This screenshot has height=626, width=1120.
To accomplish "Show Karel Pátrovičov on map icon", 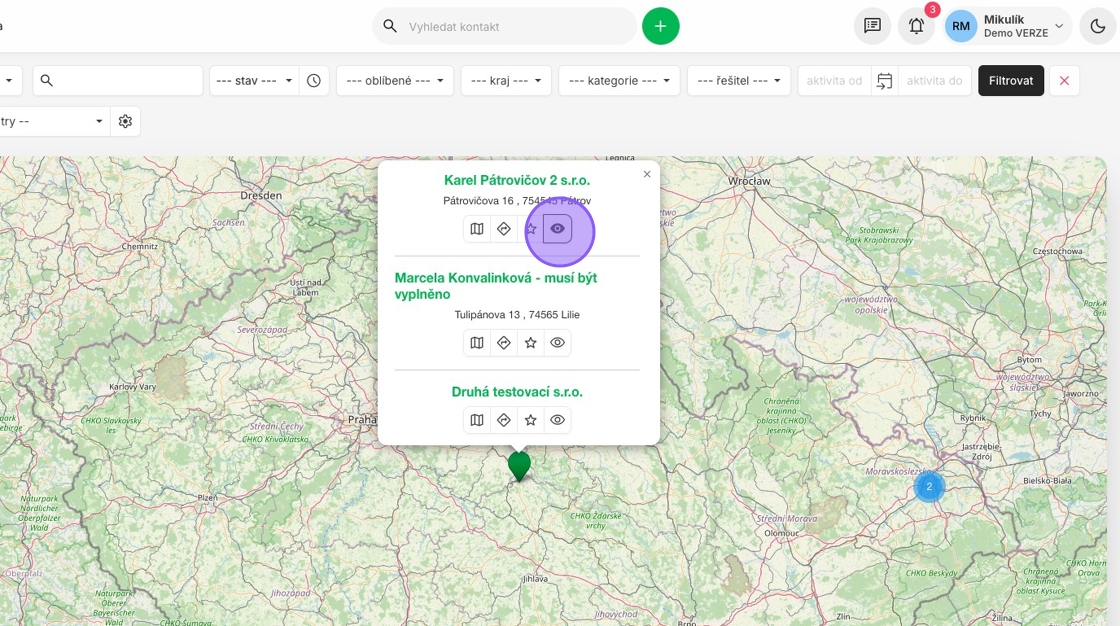I will coord(477,229).
